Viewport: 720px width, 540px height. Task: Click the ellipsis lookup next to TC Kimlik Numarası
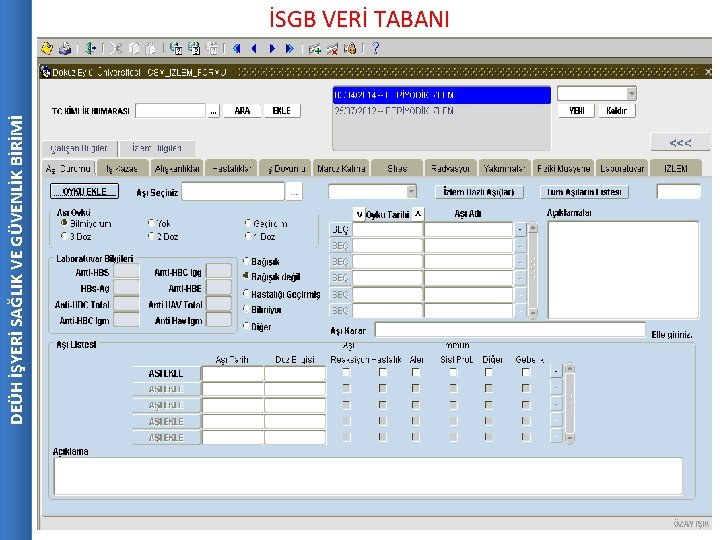click(214, 111)
